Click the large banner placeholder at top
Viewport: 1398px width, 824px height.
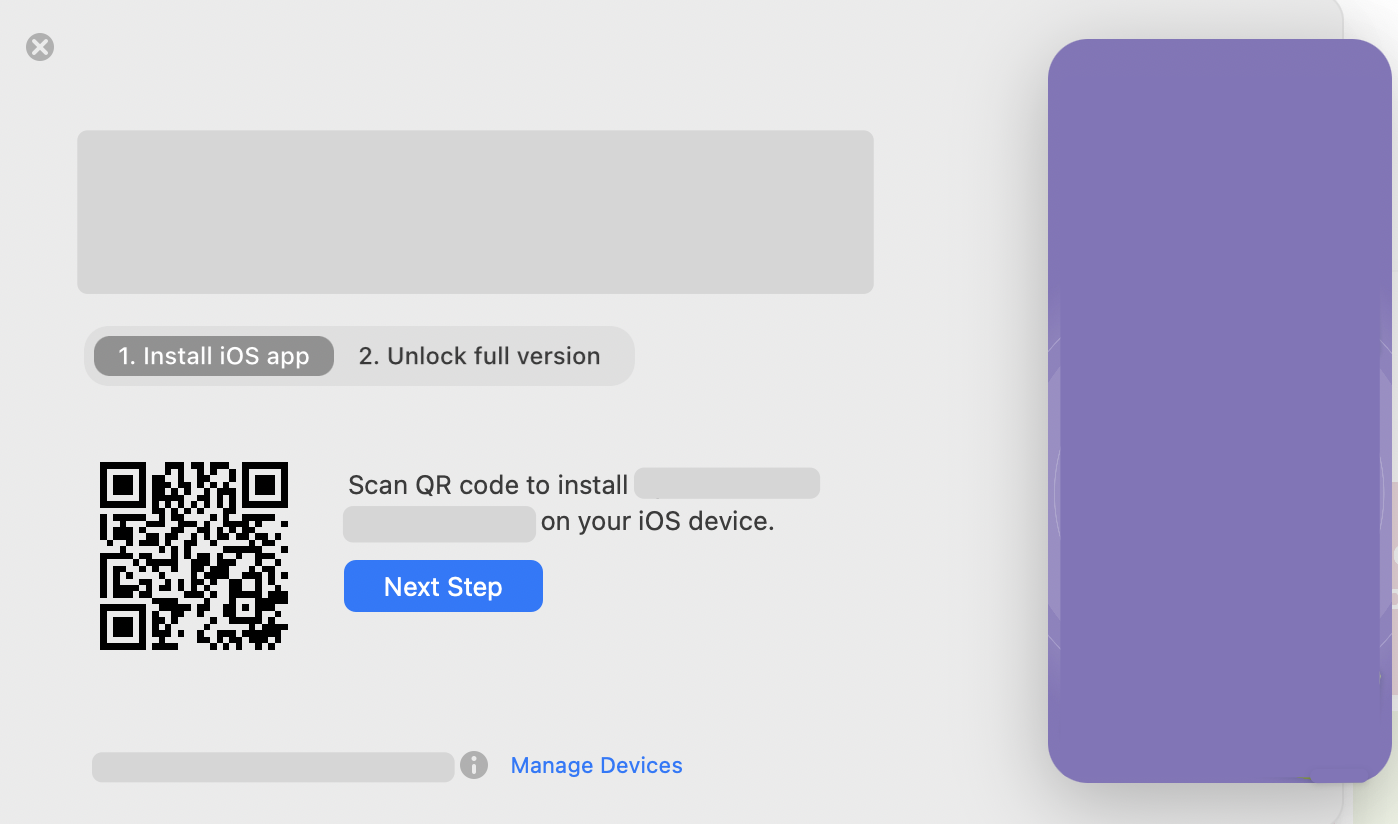point(475,211)
